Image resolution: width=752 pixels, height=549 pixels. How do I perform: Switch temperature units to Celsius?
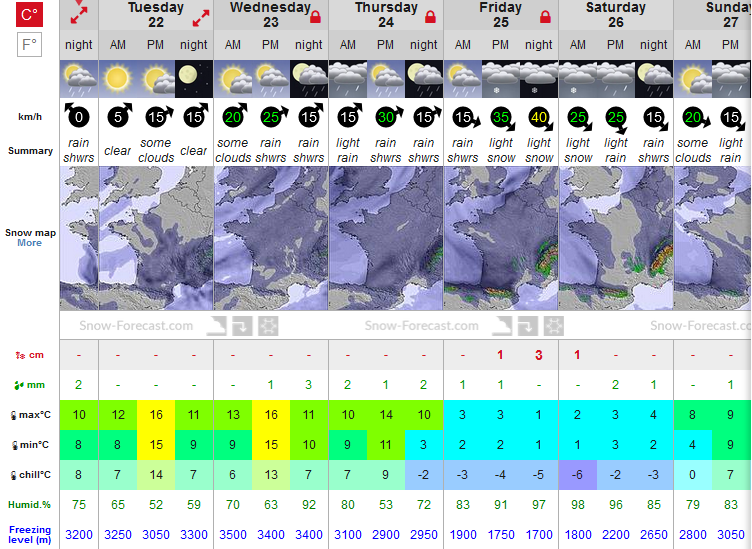coord(29,14)
